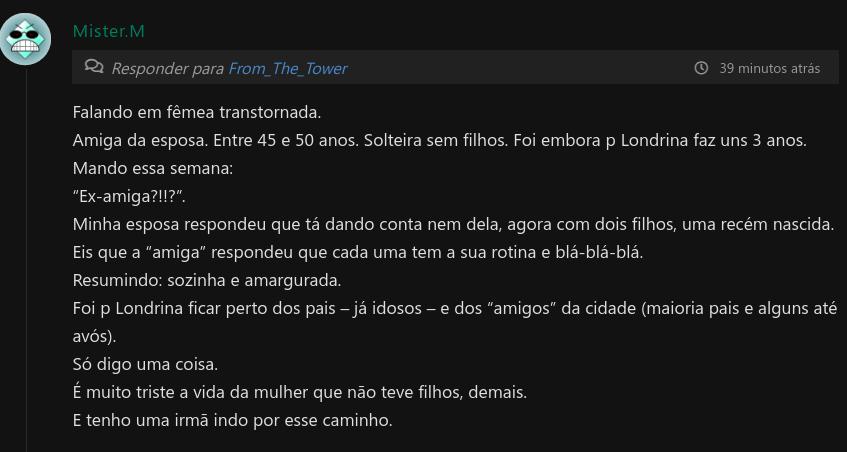The image size is (847, 452).
Task: Click the speech bubbles reply icon
Action: (x=94, y=67)
